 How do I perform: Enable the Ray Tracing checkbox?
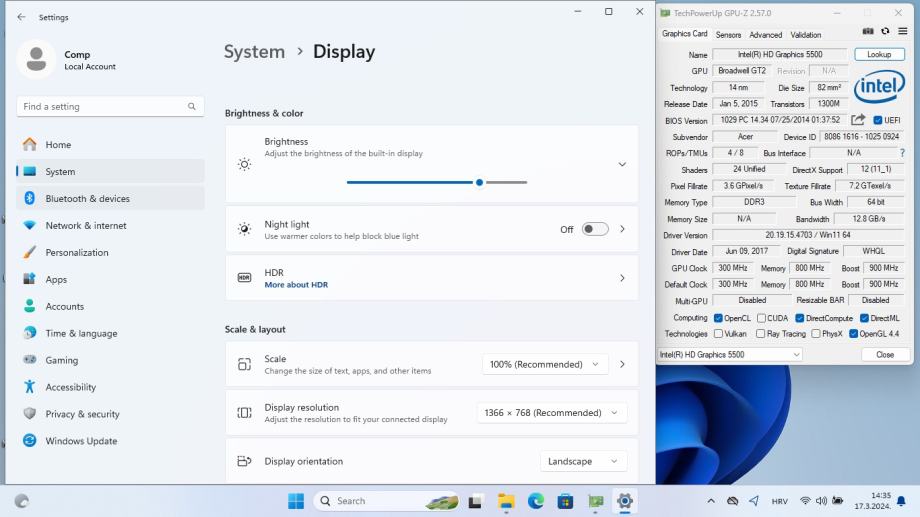click(x=761, y=334)
